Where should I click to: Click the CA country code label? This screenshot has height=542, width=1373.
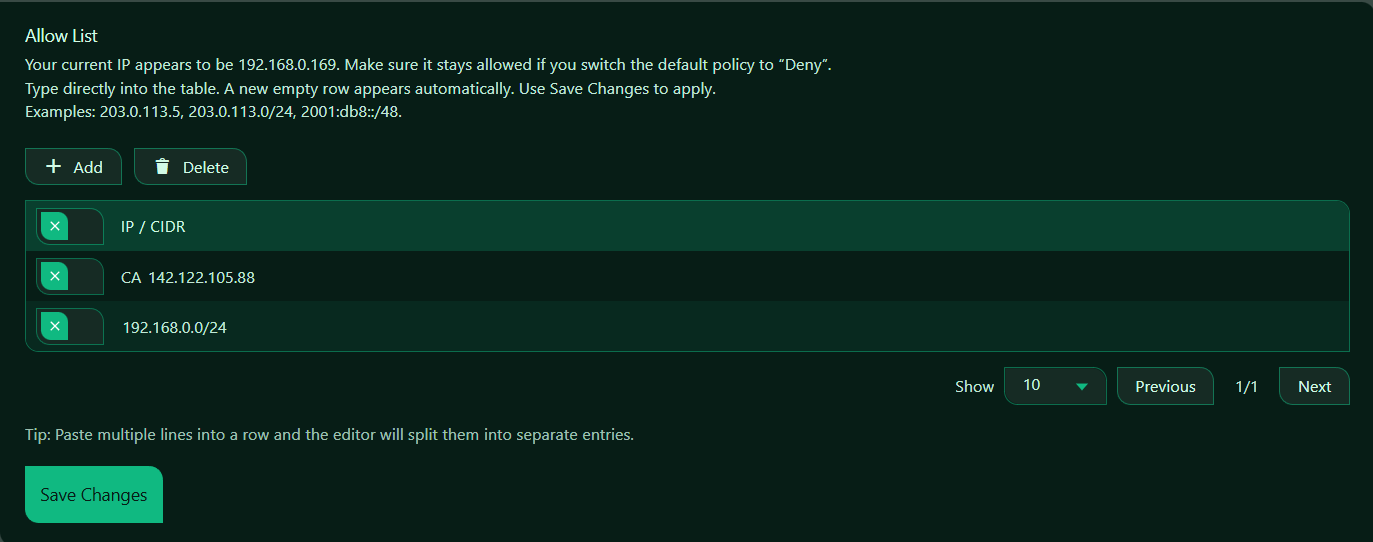pos(131,277)
